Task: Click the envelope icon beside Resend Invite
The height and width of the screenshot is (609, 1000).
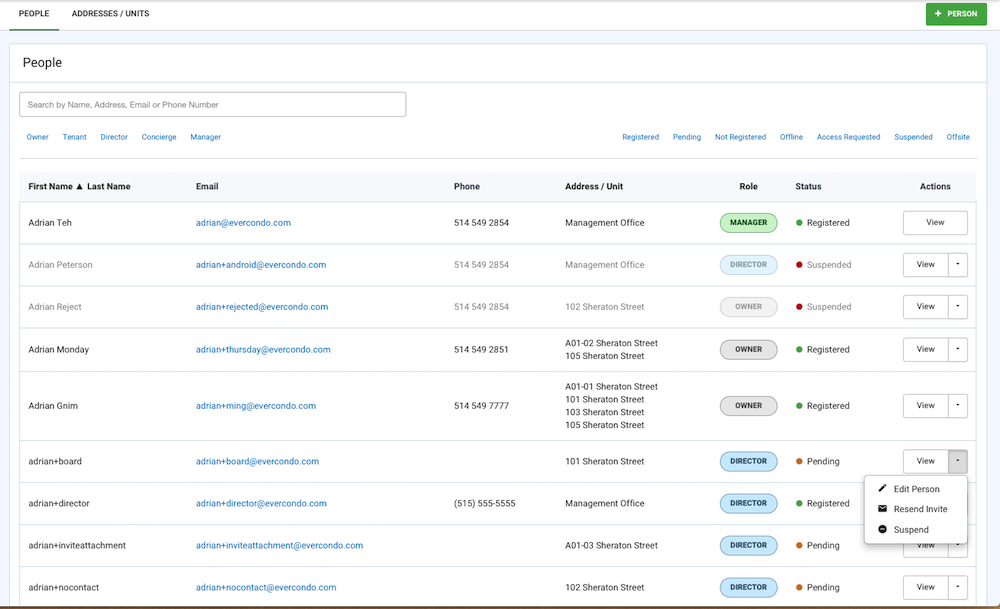Action: pyautogui.click(x=883, y=509)
